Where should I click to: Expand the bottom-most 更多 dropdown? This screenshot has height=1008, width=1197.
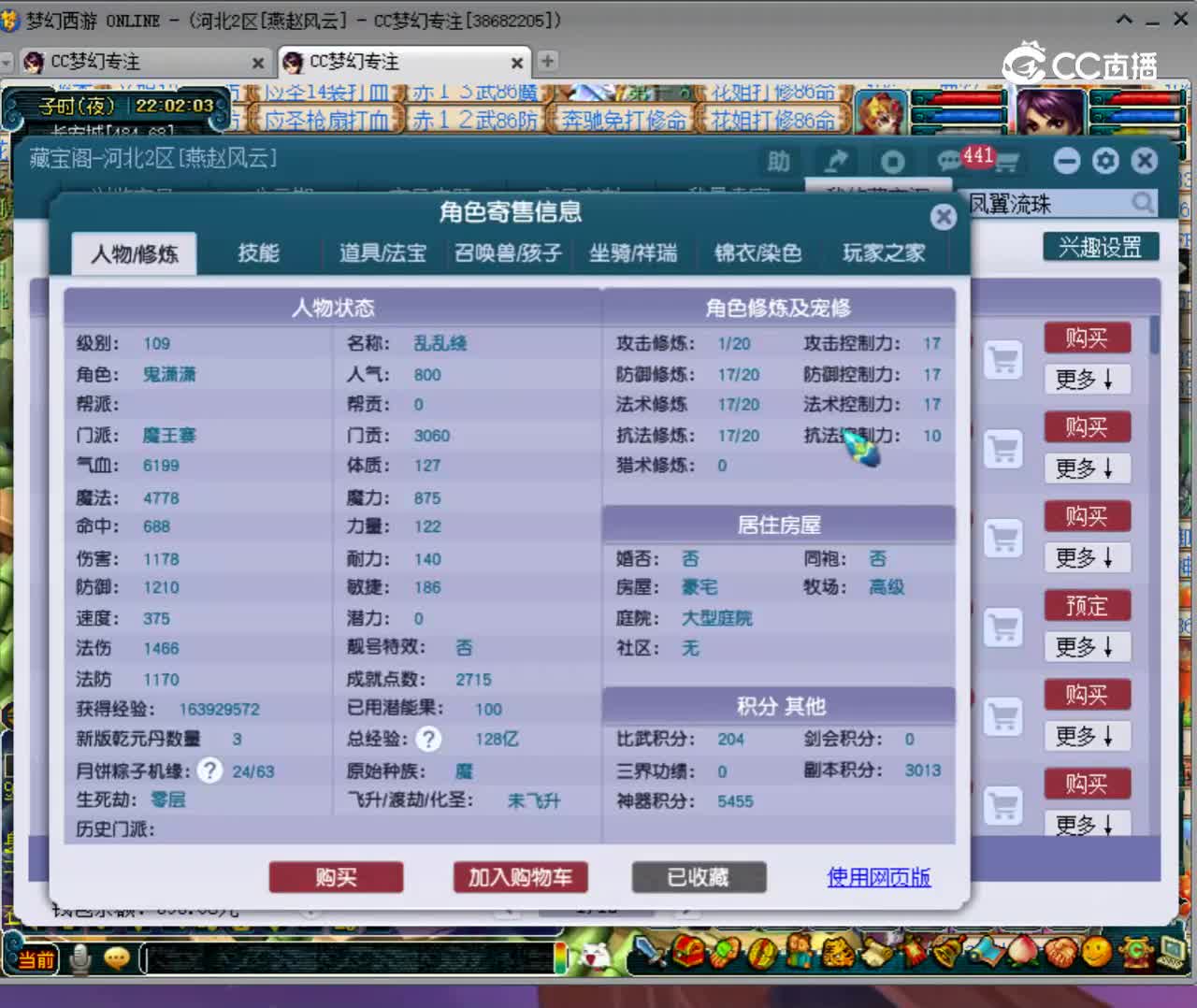click(x=1087, y=825)
